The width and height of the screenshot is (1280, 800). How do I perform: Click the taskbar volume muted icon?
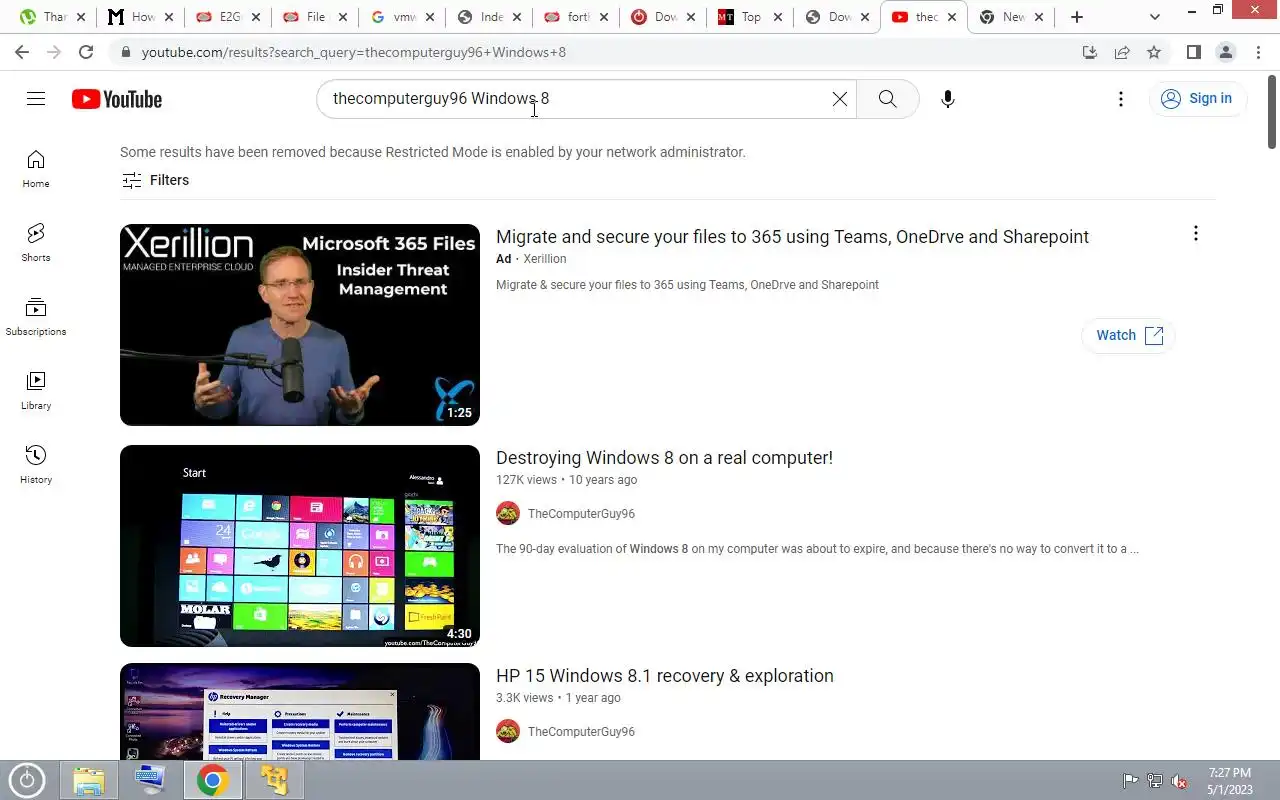[1179, 781]
